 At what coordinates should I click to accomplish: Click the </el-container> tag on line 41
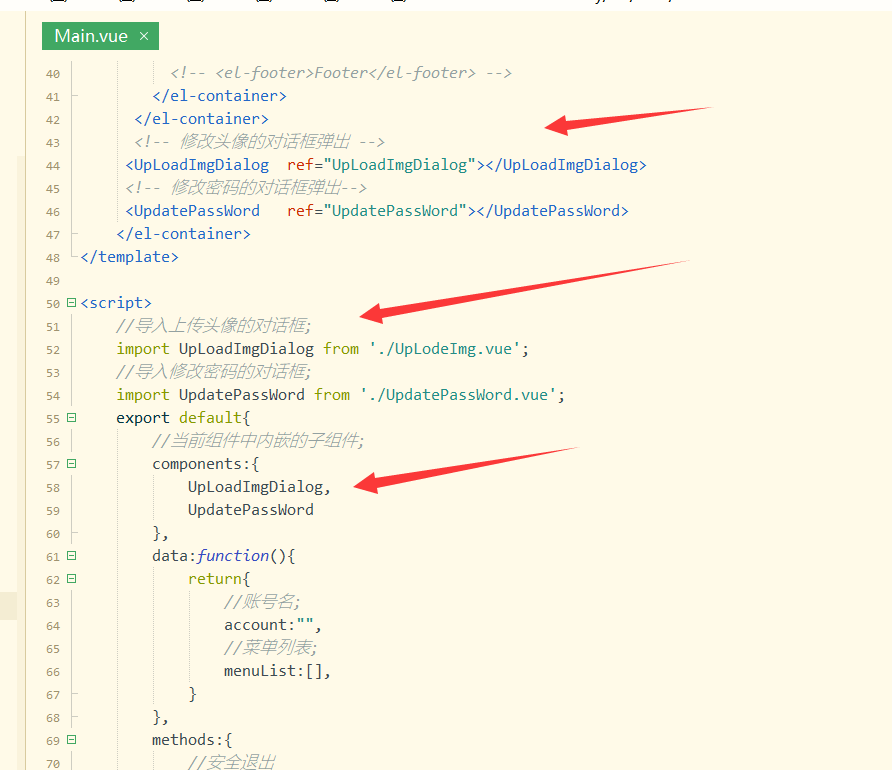click(219, 96)
